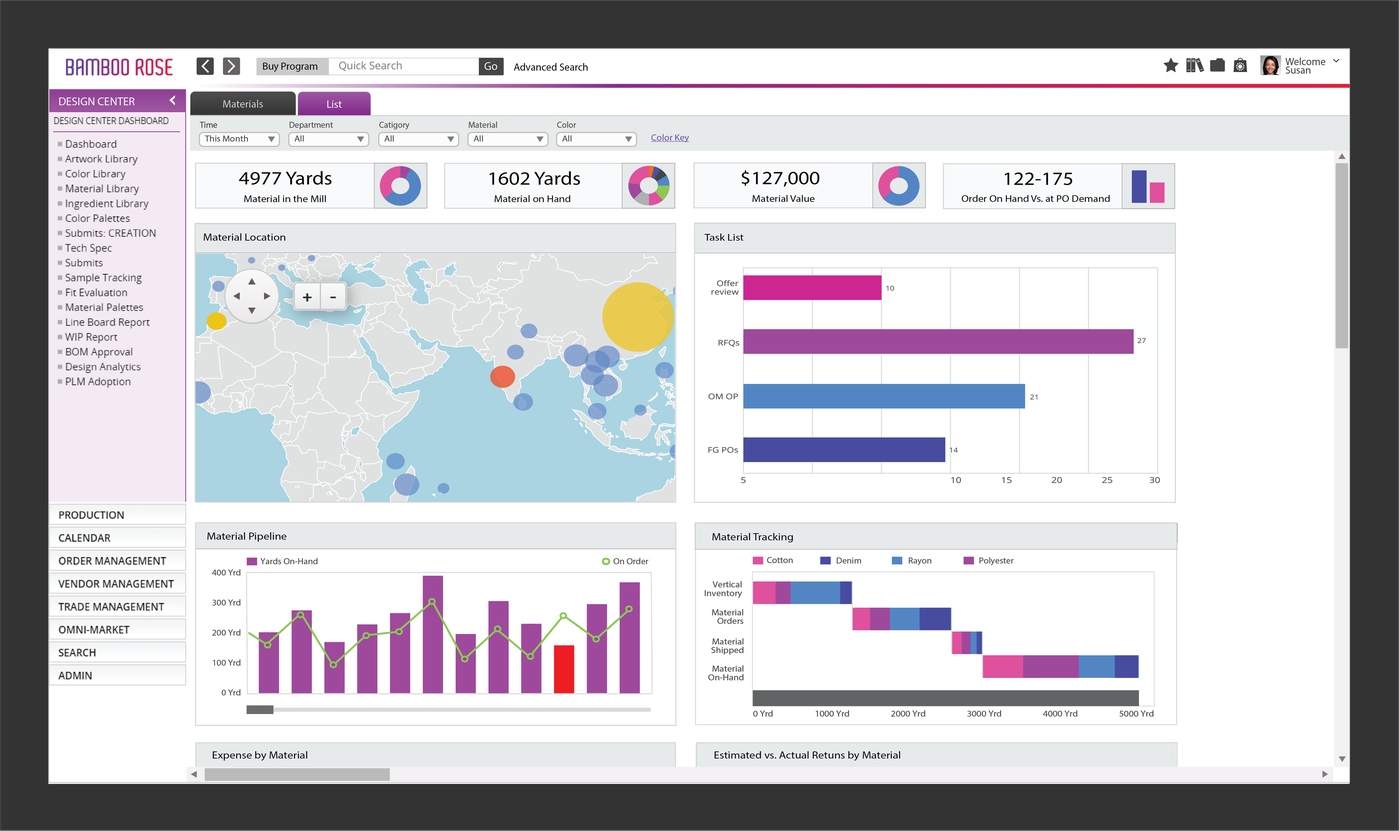Open the library books icon
The height and width of the screenshot is (831, 1399).
1194,66
